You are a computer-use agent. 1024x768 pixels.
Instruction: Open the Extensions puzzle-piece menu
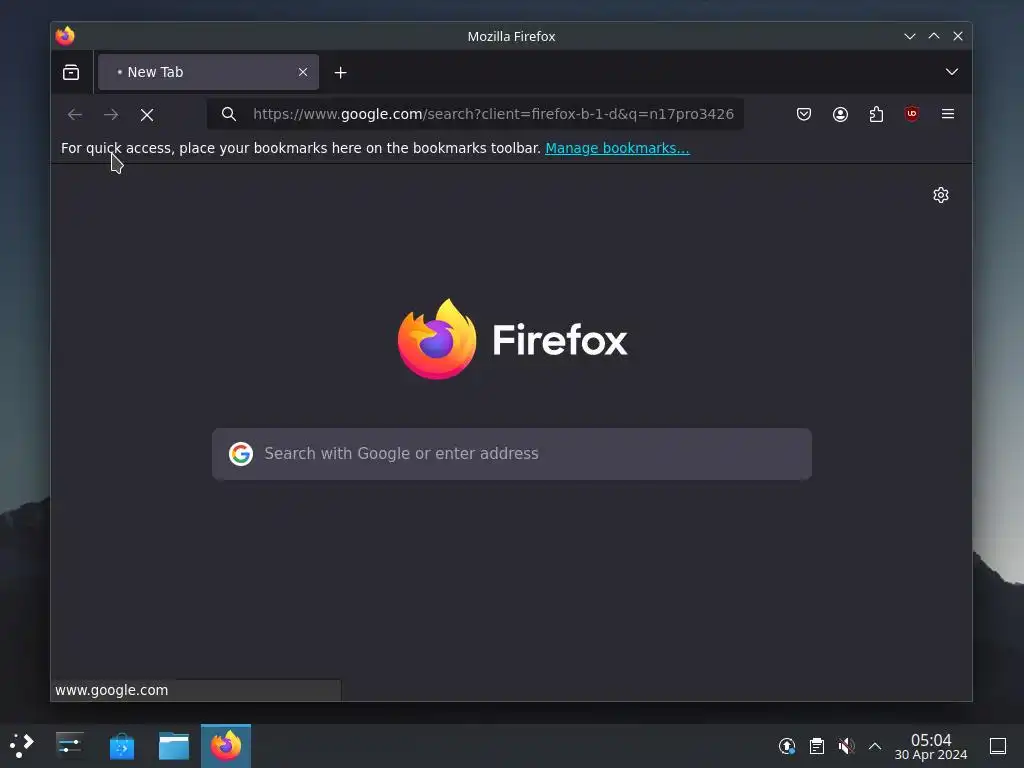pos(876,114)
